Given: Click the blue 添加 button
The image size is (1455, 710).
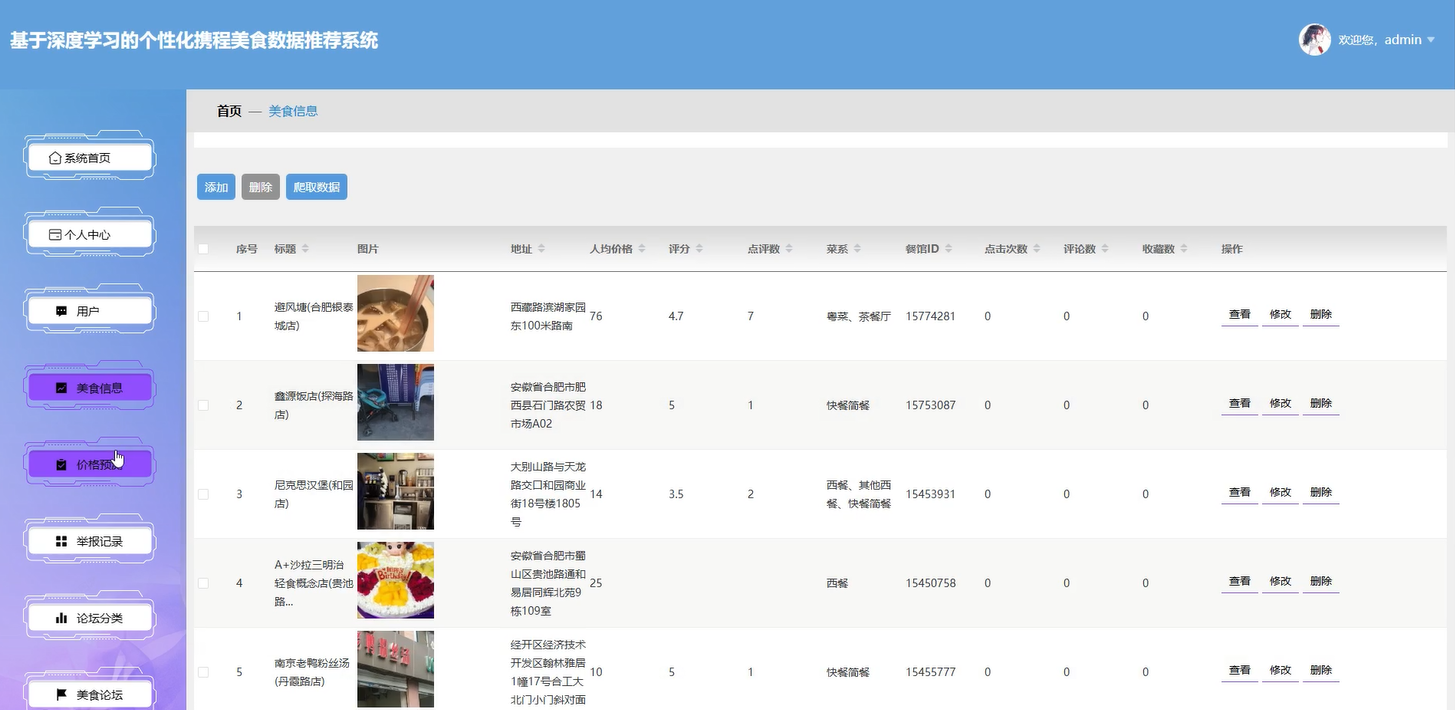Looking at the screenshot, I should pyautogui.click(x=216, y=187).
